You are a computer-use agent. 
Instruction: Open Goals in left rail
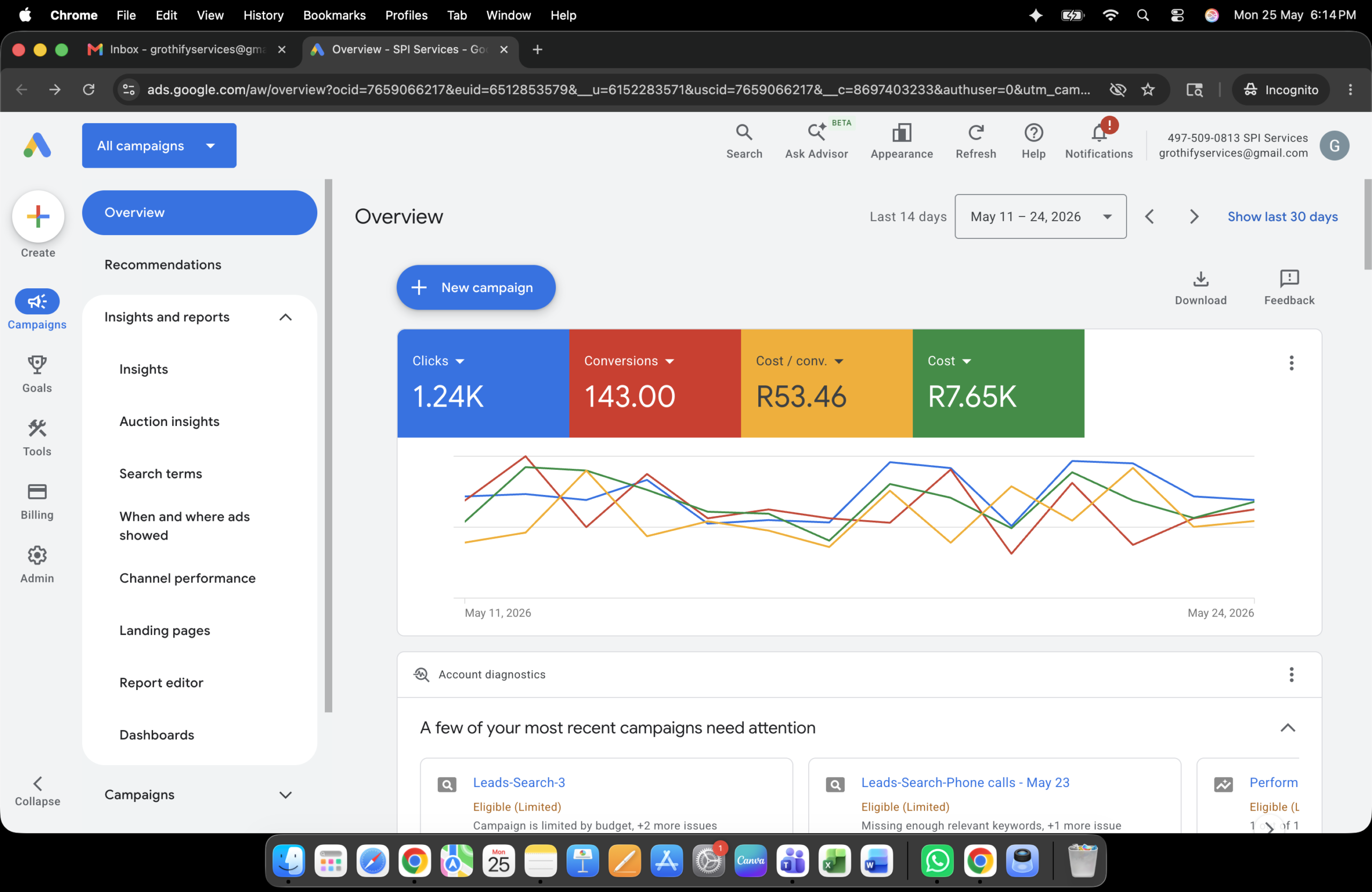[37, 374]
